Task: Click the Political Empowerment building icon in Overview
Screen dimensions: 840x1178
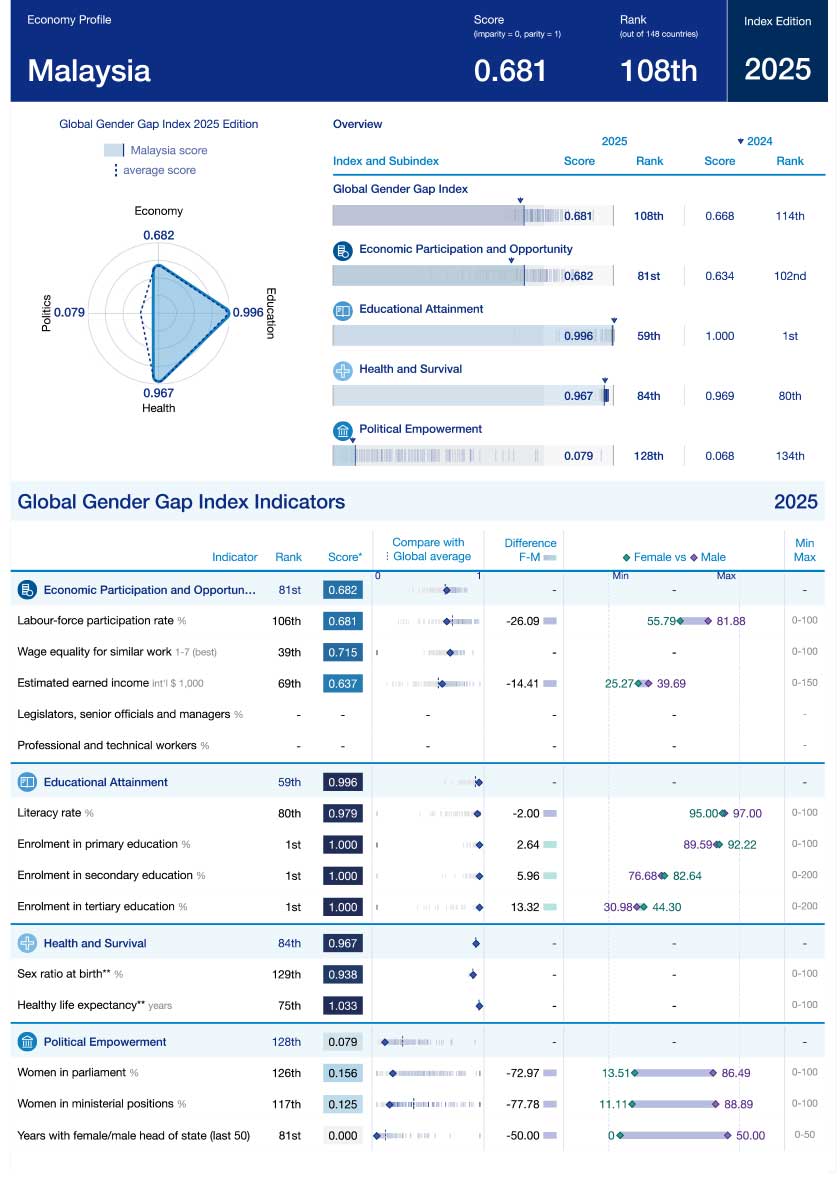Action: pyautogui.click(x=343, y=431)
